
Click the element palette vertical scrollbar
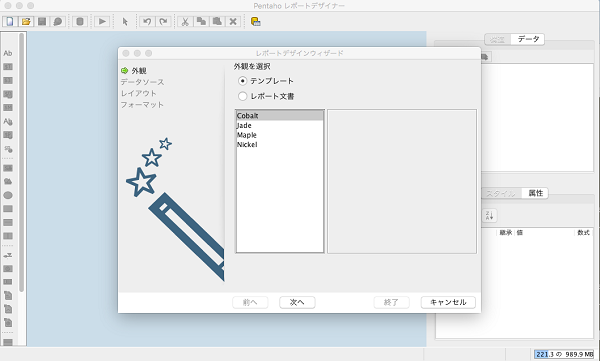click(22, 163)
